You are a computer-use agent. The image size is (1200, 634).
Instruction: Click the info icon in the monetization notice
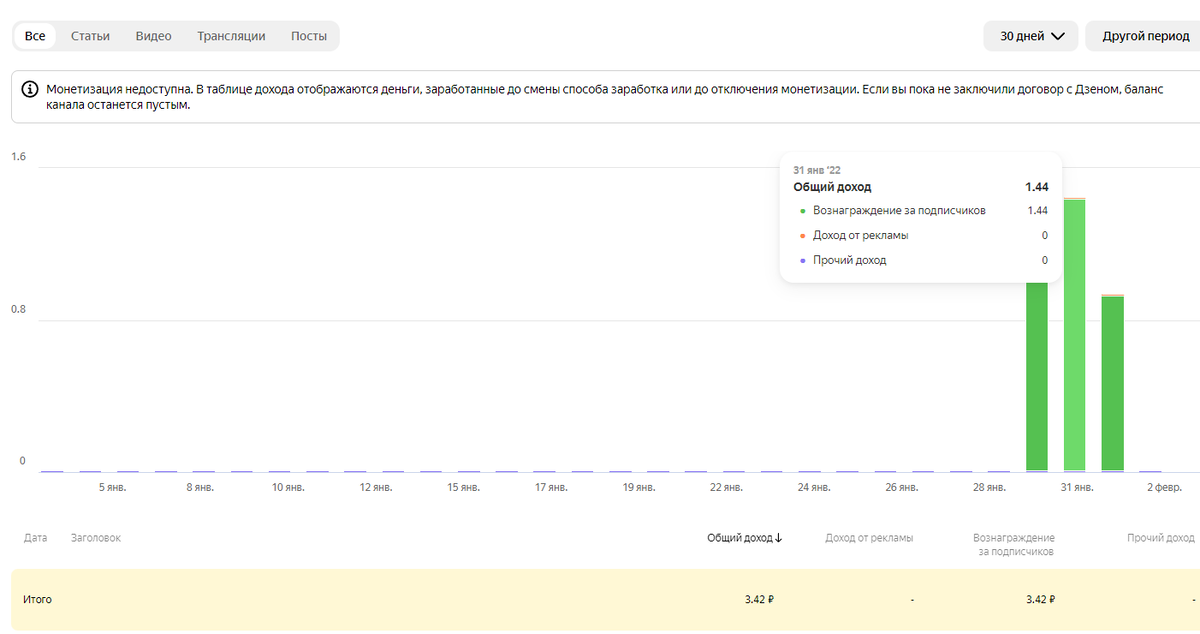(x=30, y=89)
